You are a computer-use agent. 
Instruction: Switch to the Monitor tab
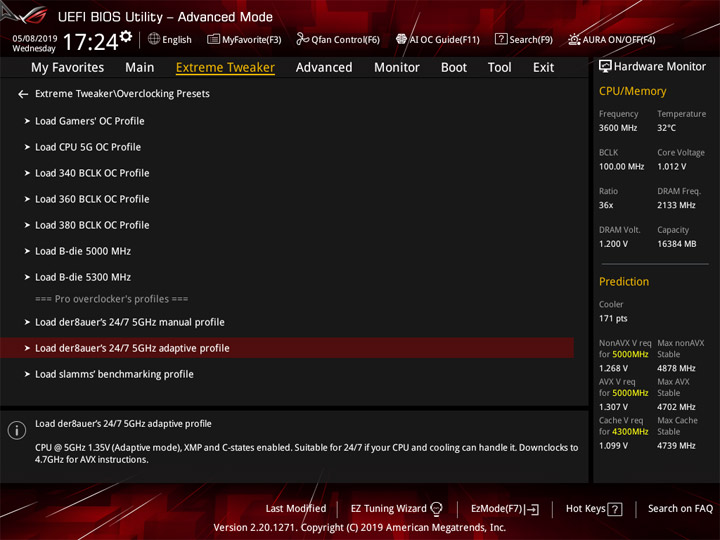(397, 68)
